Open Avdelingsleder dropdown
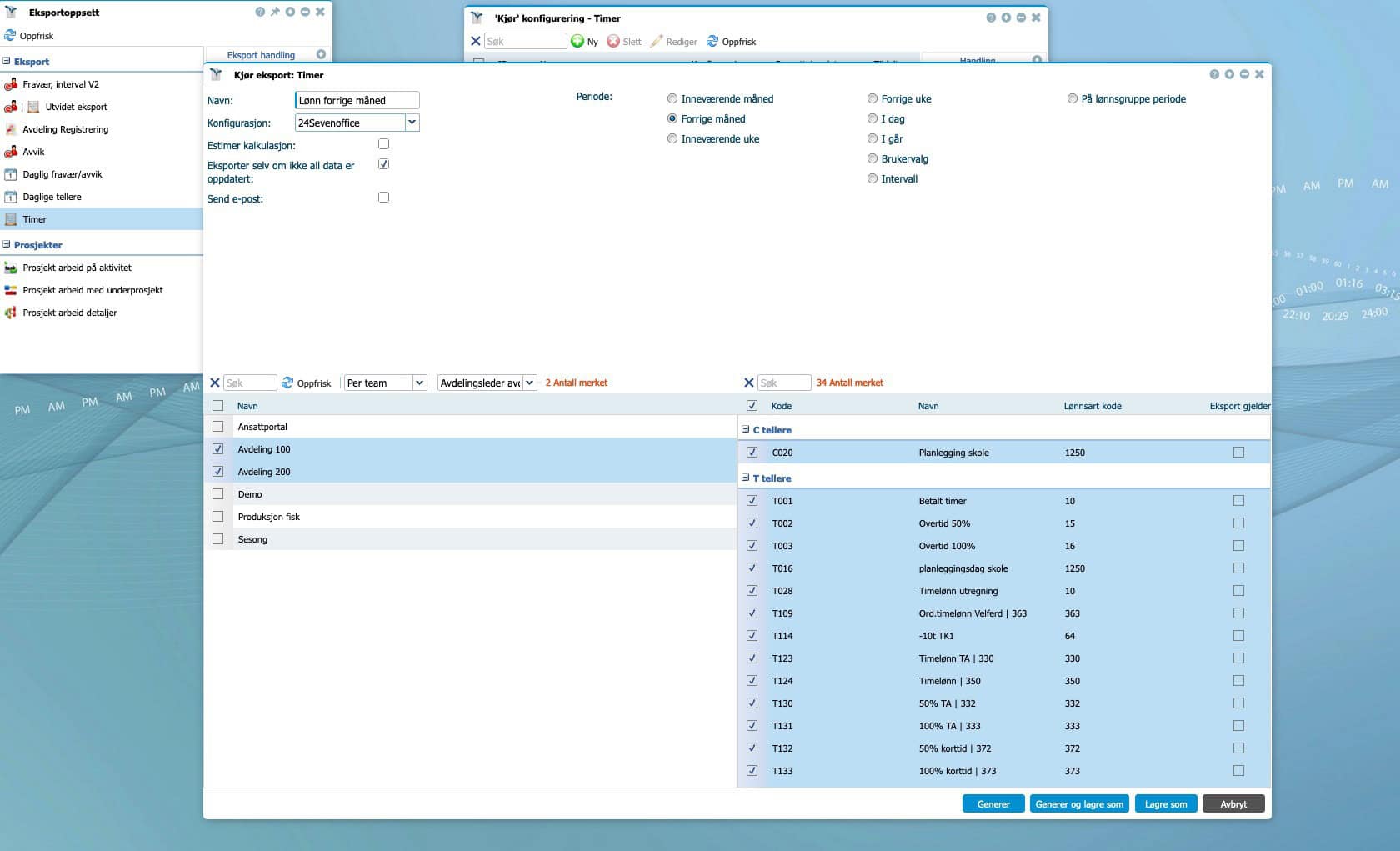The height and width of the screenshot is (851, 1400). 530,383
